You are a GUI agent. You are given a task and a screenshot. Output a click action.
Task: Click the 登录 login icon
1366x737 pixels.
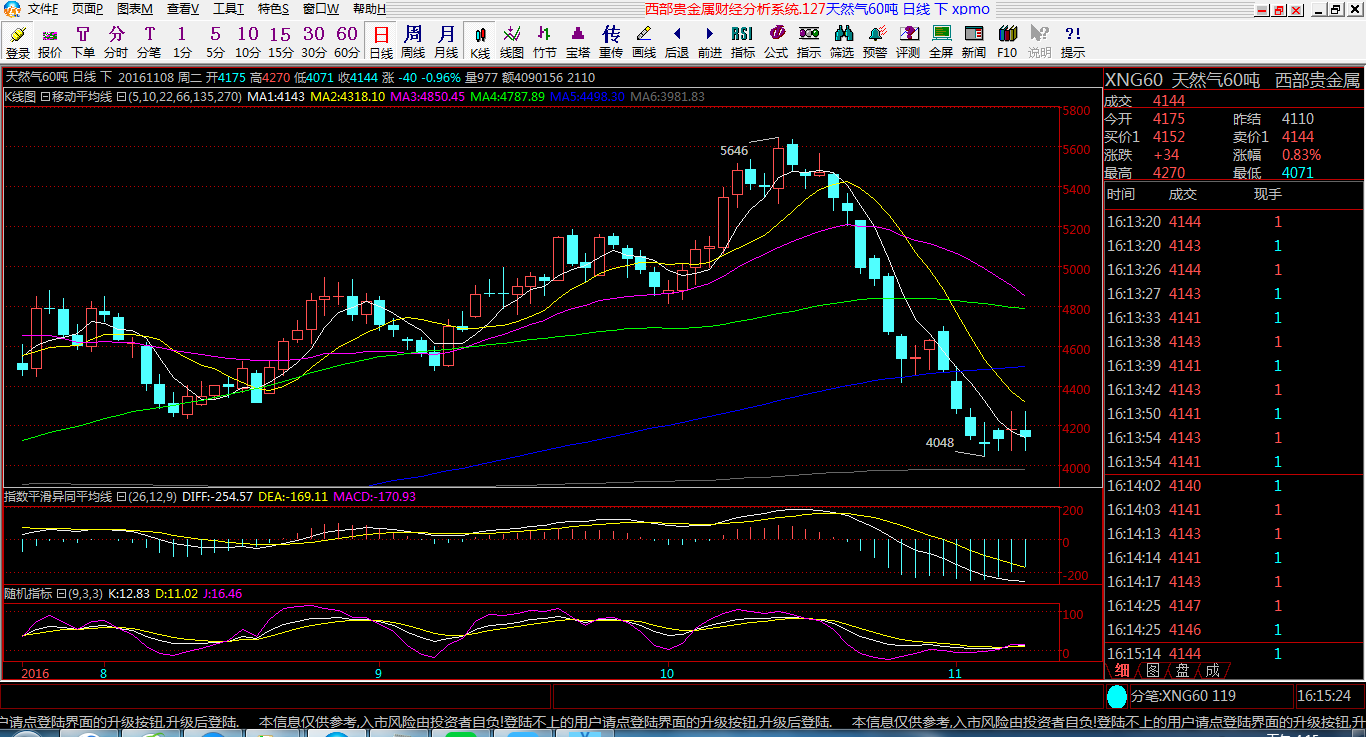[x=18, y=42]
